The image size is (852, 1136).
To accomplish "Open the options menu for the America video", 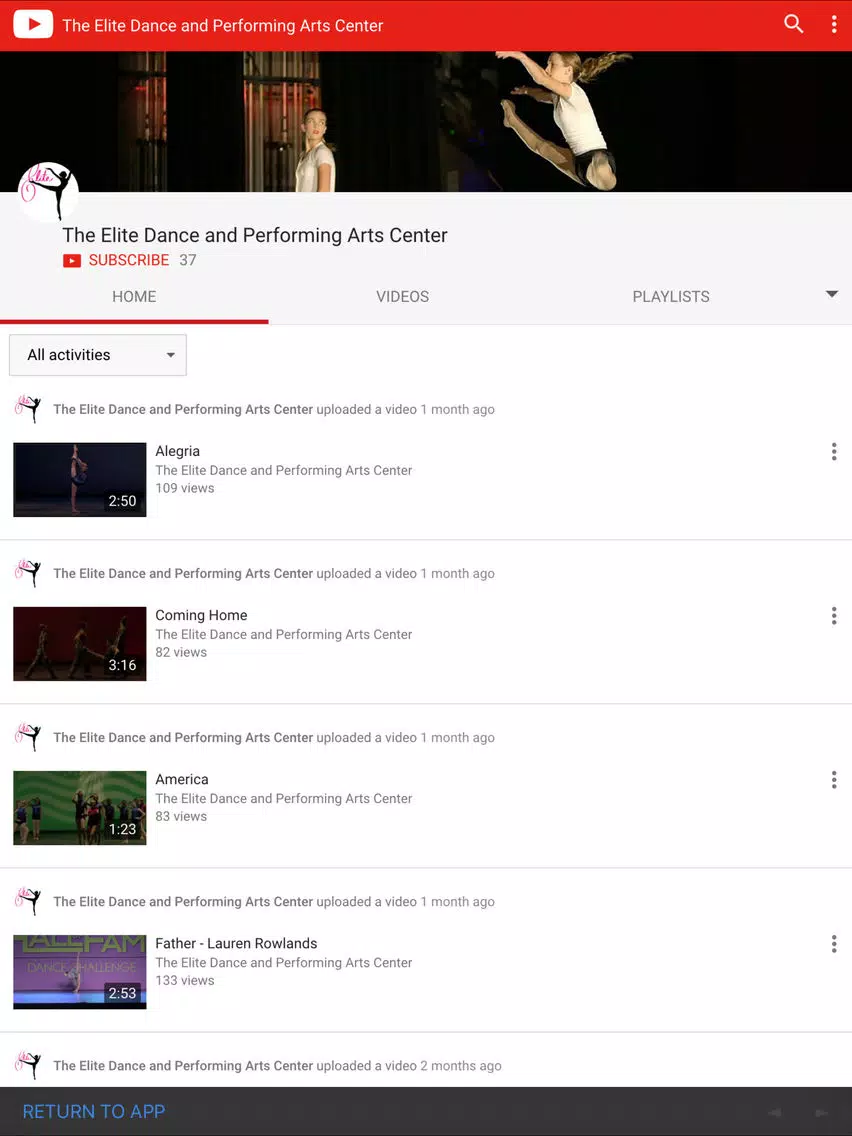I will 834,780.
